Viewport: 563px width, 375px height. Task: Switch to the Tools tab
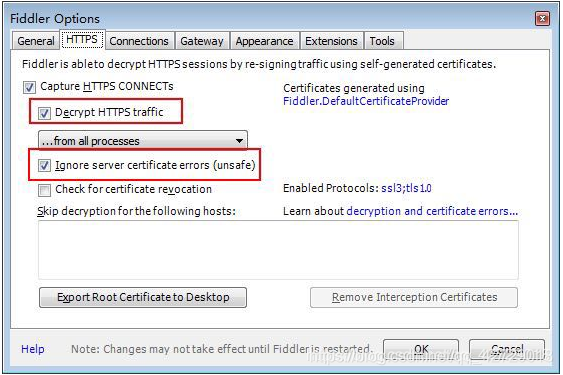[x=382, y=41]
